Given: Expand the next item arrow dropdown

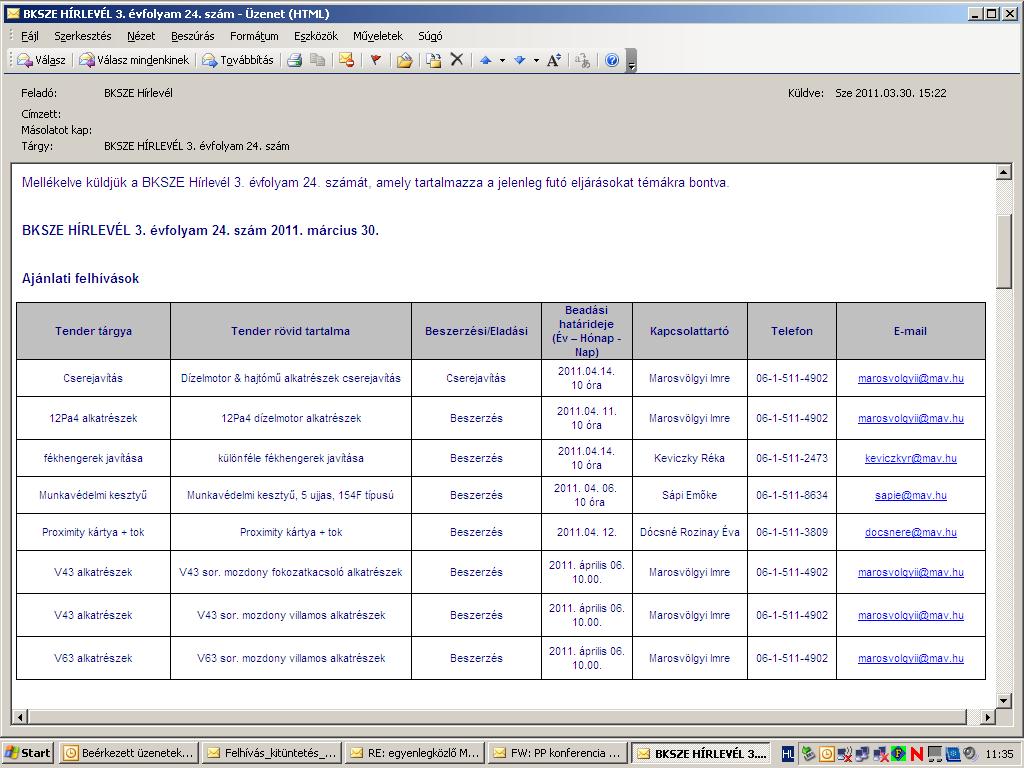Looking at the screenshot, I should click(x=536, y=60).
